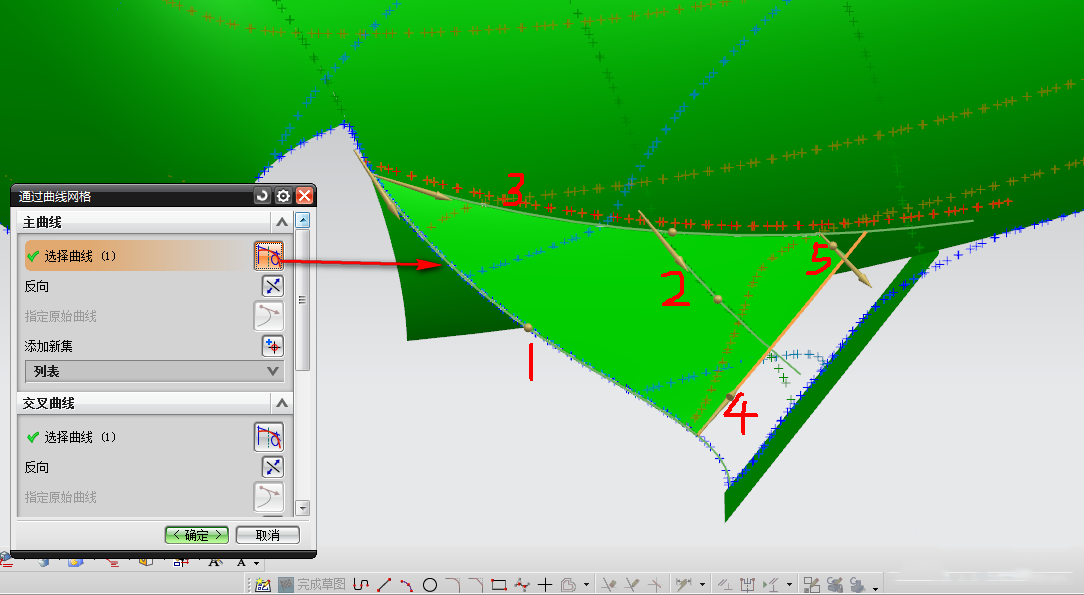Expand the 列表 list section

(x=273, y=371)
